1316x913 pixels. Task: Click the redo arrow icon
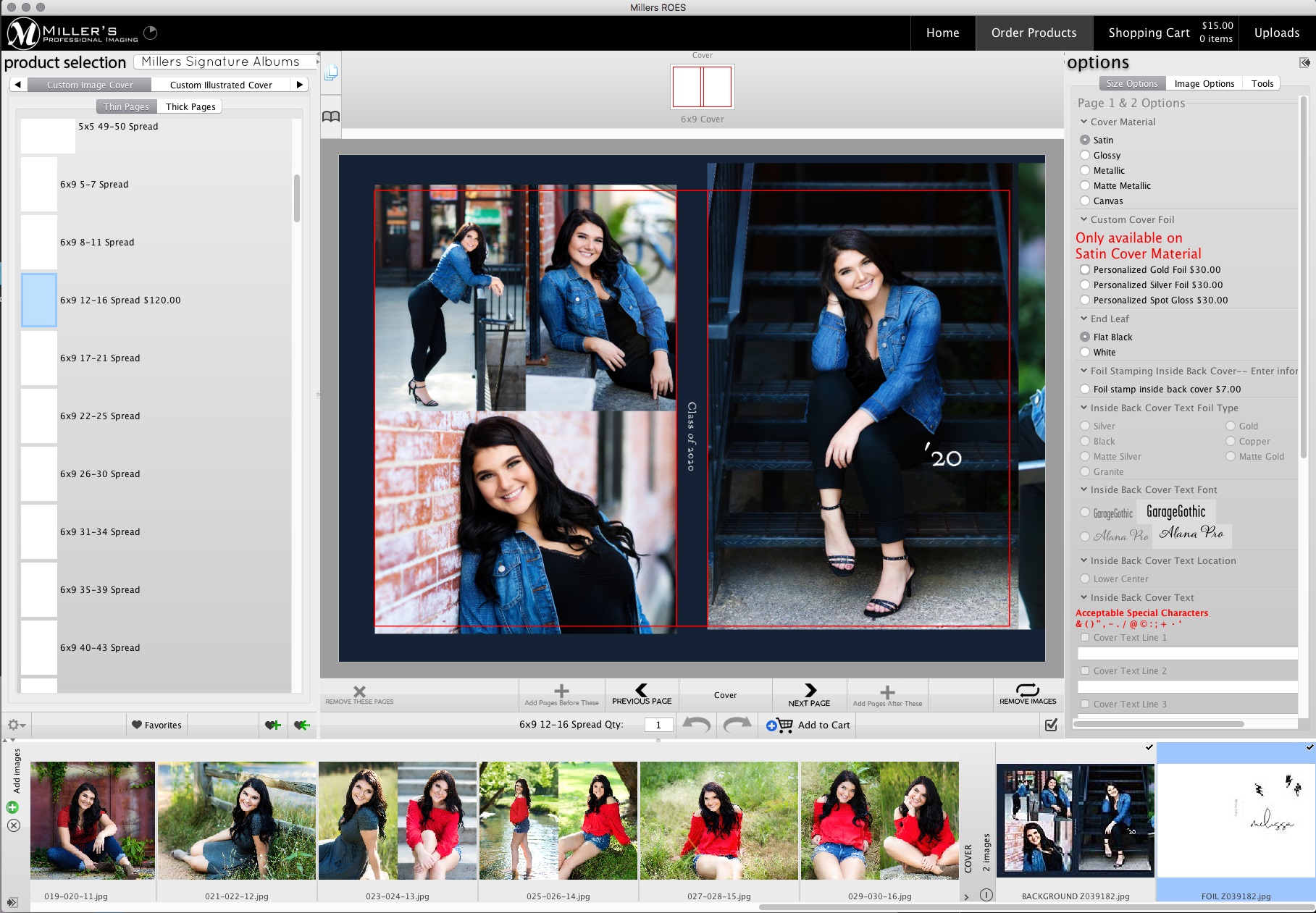click(737, 725)
